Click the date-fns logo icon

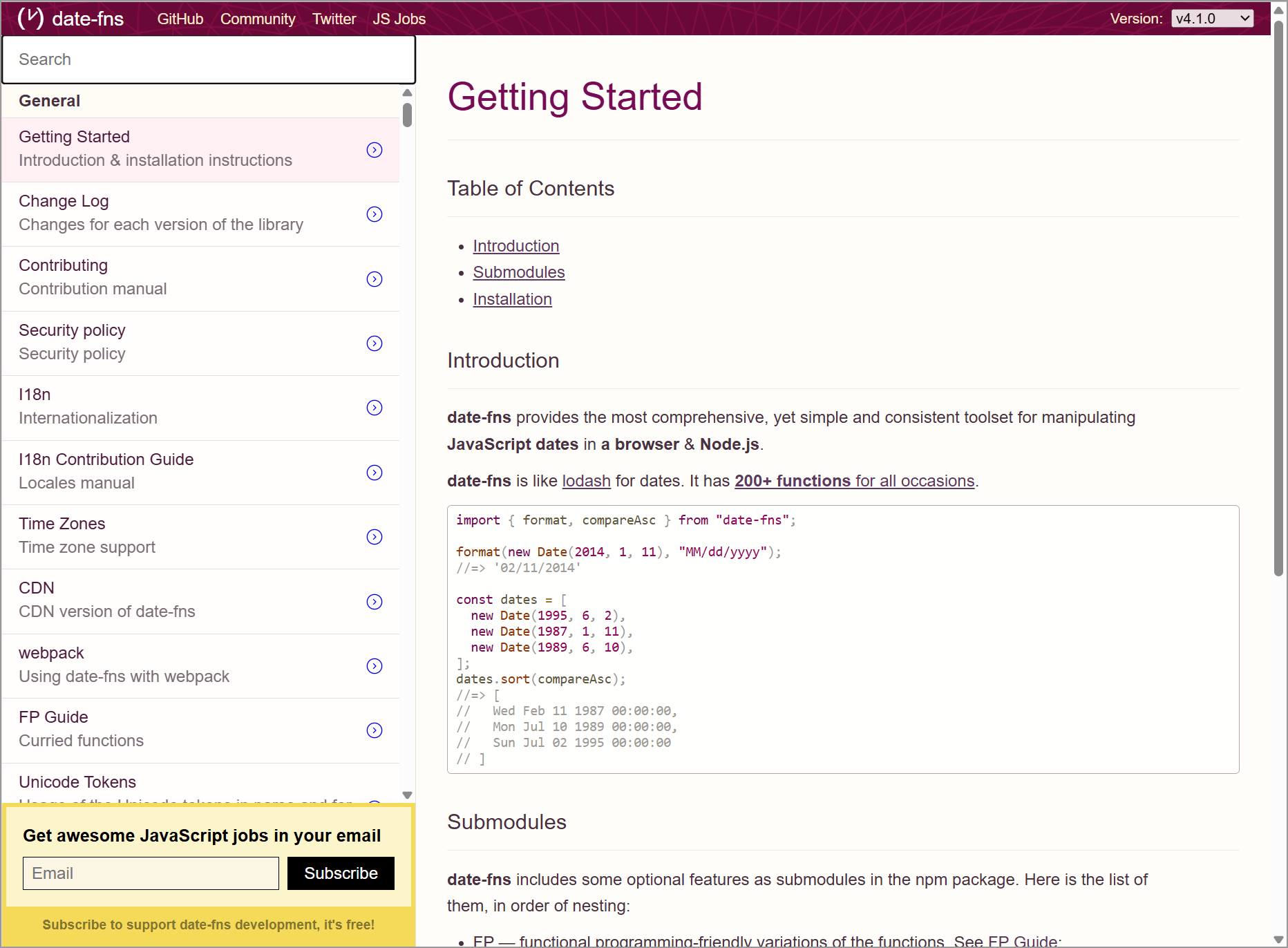[x=30, y=18]
